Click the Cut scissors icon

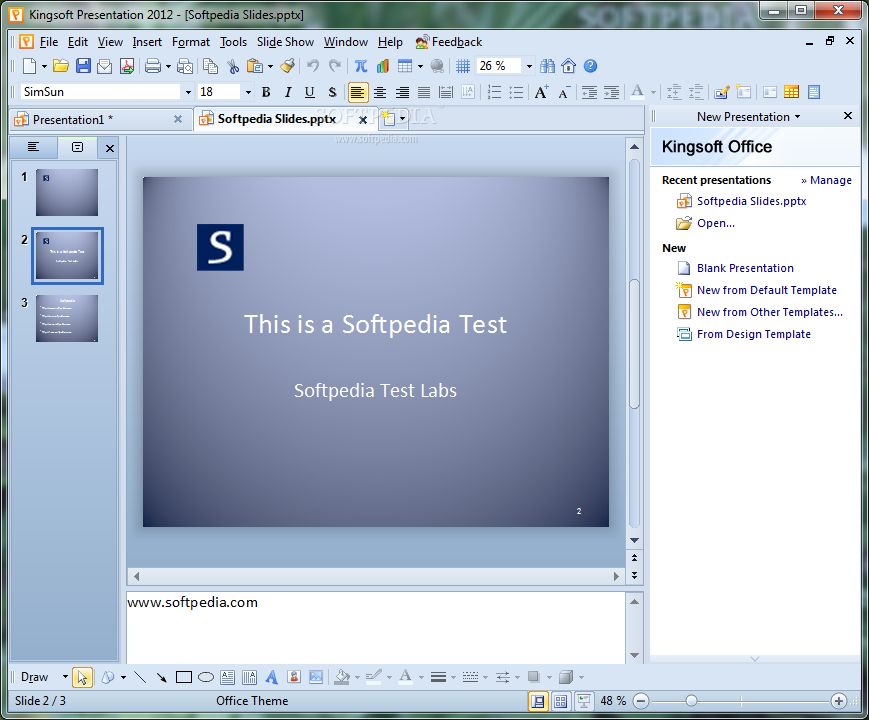233,67
